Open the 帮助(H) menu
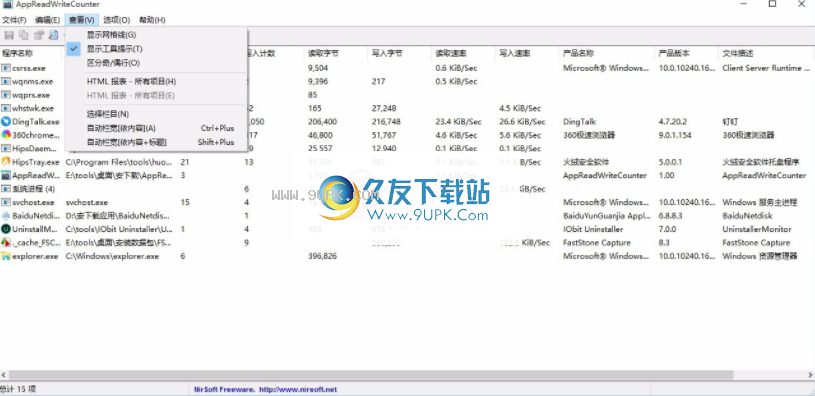The image size is (815, 396). pyautogui.click(x=152, y=20)
